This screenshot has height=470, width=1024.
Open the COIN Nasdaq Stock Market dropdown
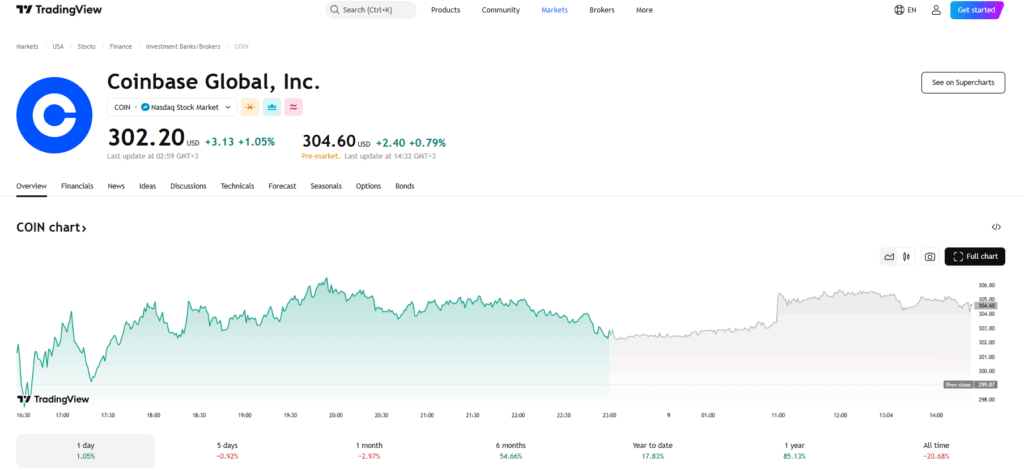point(172,107)
